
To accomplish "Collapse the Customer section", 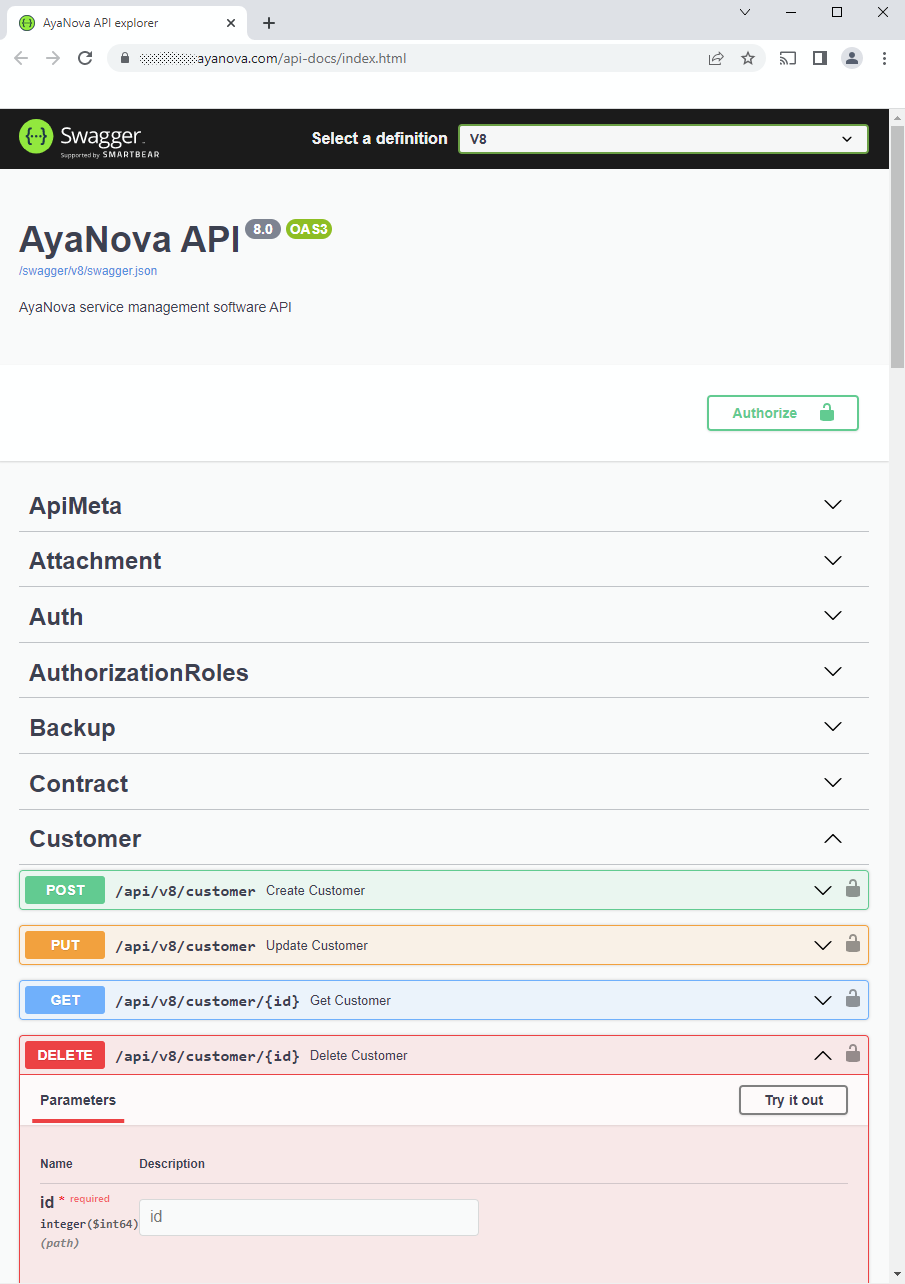I will (x=832, y=838).
